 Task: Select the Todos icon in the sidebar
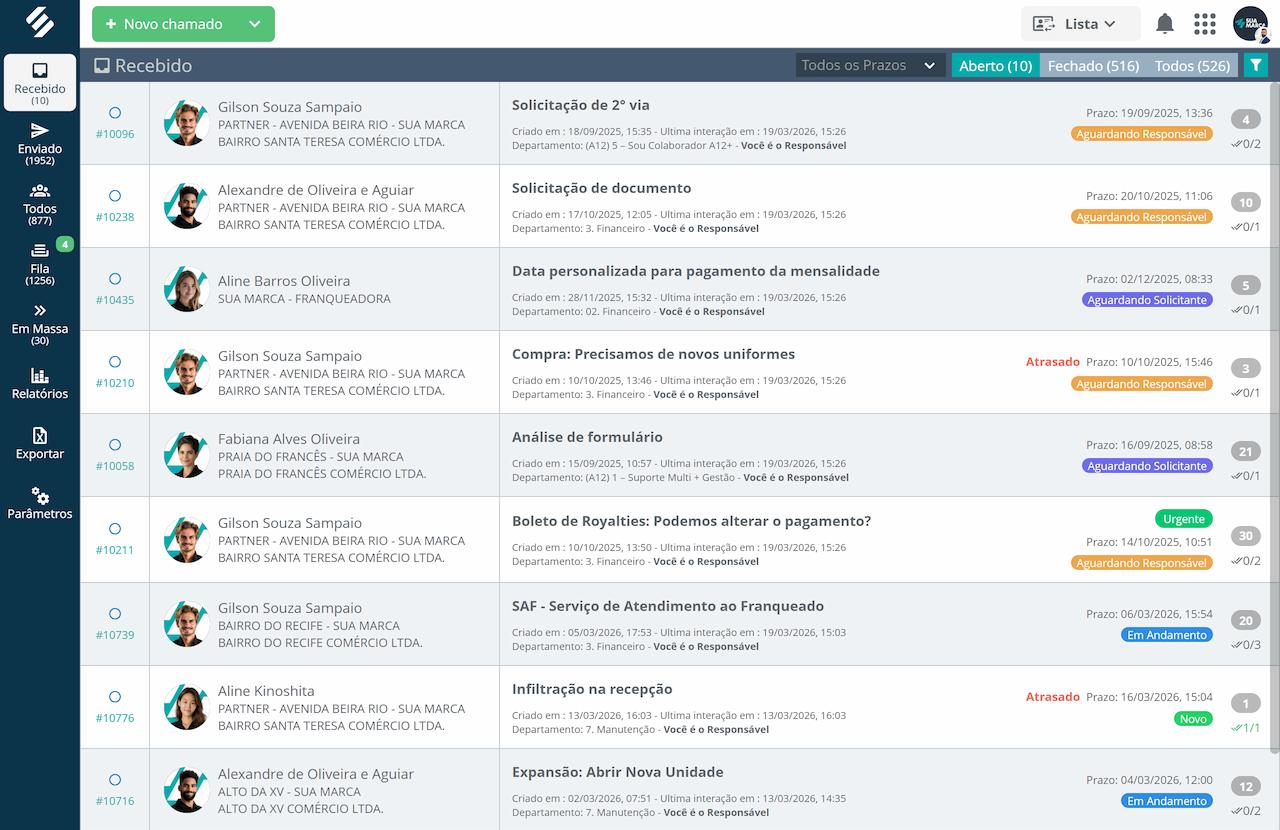tap(38, 196)
